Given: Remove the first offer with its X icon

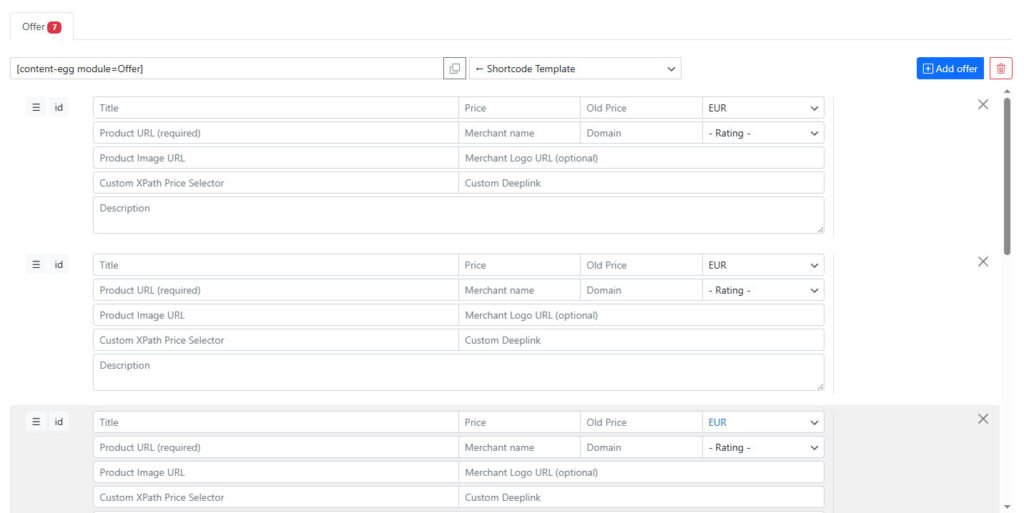Looking at the screenshot, I should pos(982,105).
